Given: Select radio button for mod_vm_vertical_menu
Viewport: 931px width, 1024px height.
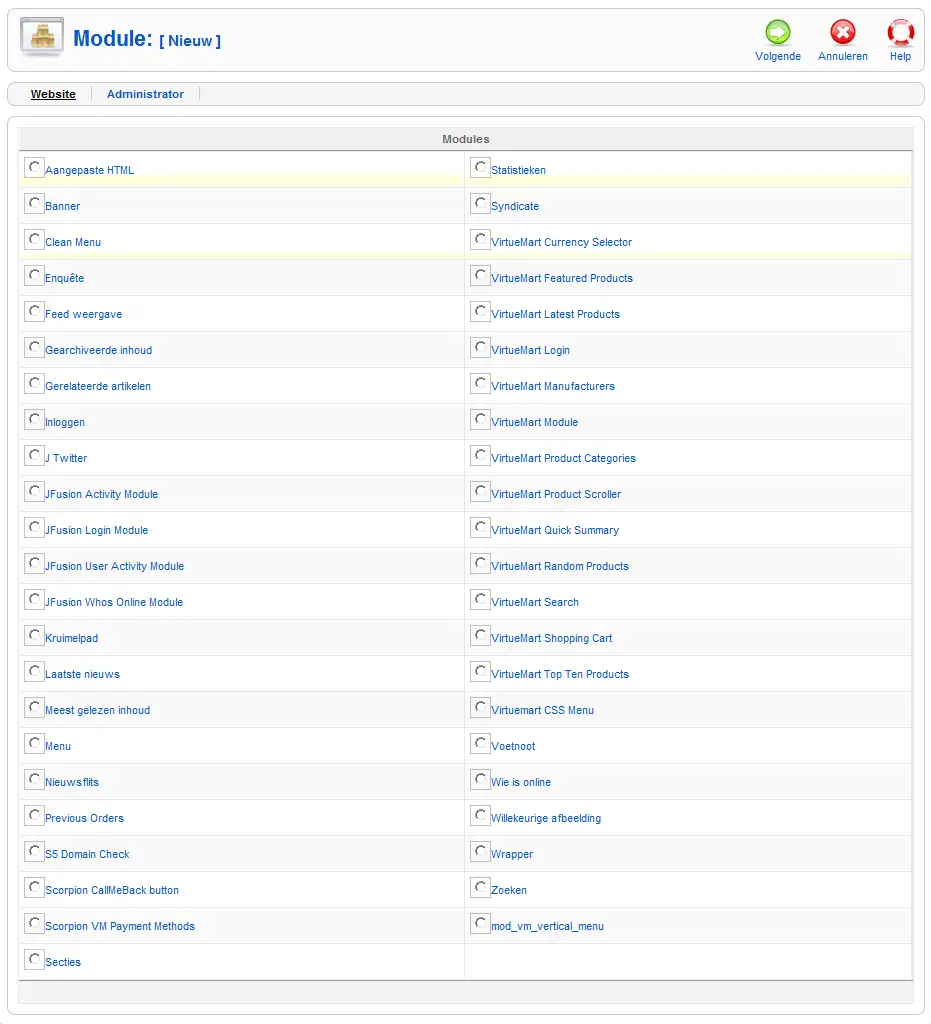Looking at the screenshot, I should pyautogui.click(x=481, y=924).
